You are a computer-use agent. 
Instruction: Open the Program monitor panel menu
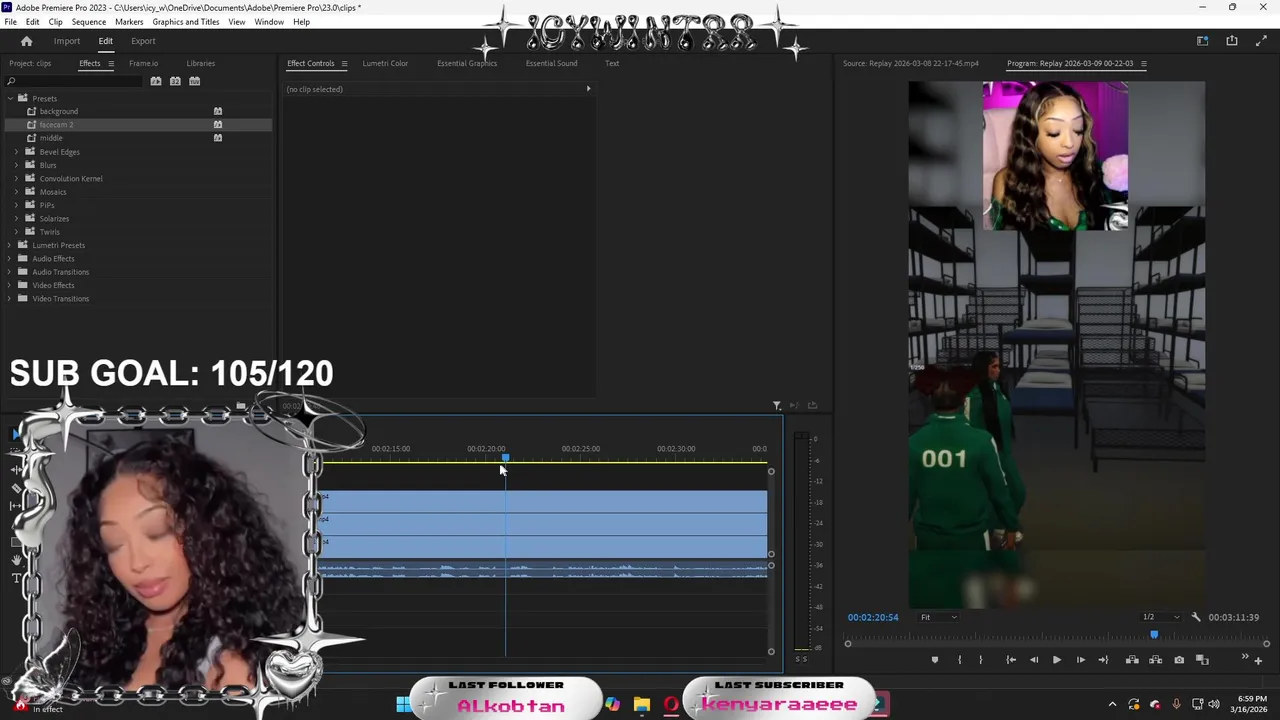point(1143,63)
